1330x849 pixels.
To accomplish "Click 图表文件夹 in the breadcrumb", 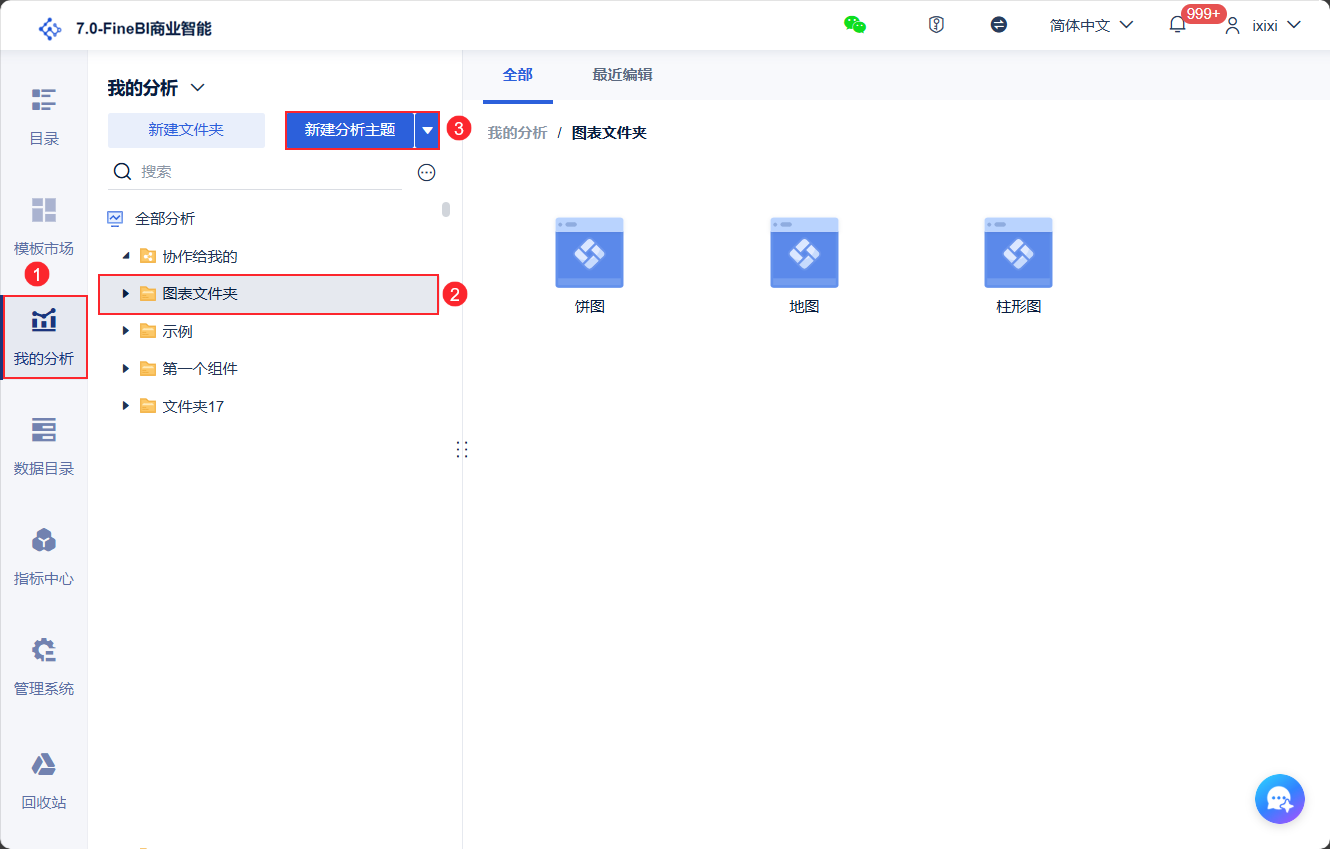I will pyautogui.click(x=609, y=133).
